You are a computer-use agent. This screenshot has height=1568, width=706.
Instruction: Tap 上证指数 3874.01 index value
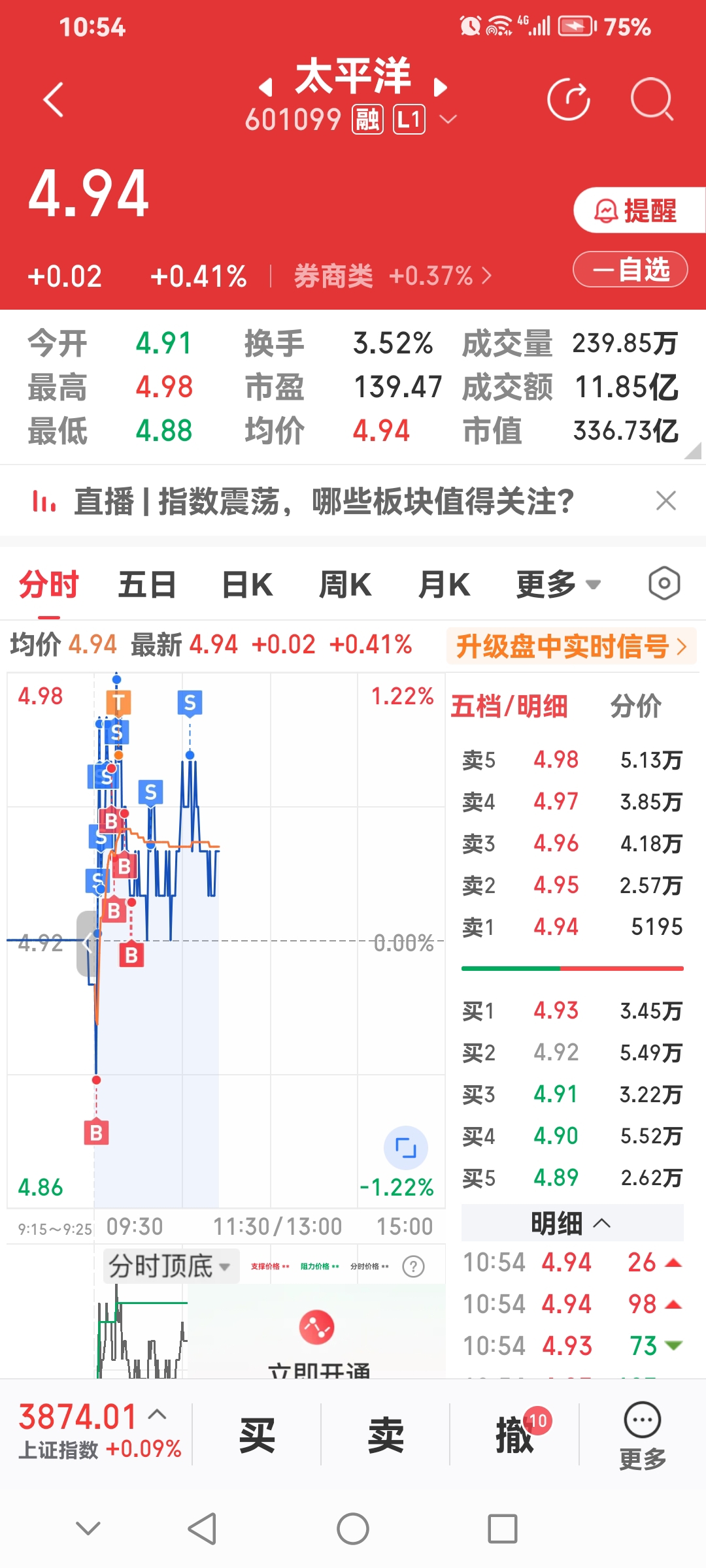click(x=77, y=1417)
